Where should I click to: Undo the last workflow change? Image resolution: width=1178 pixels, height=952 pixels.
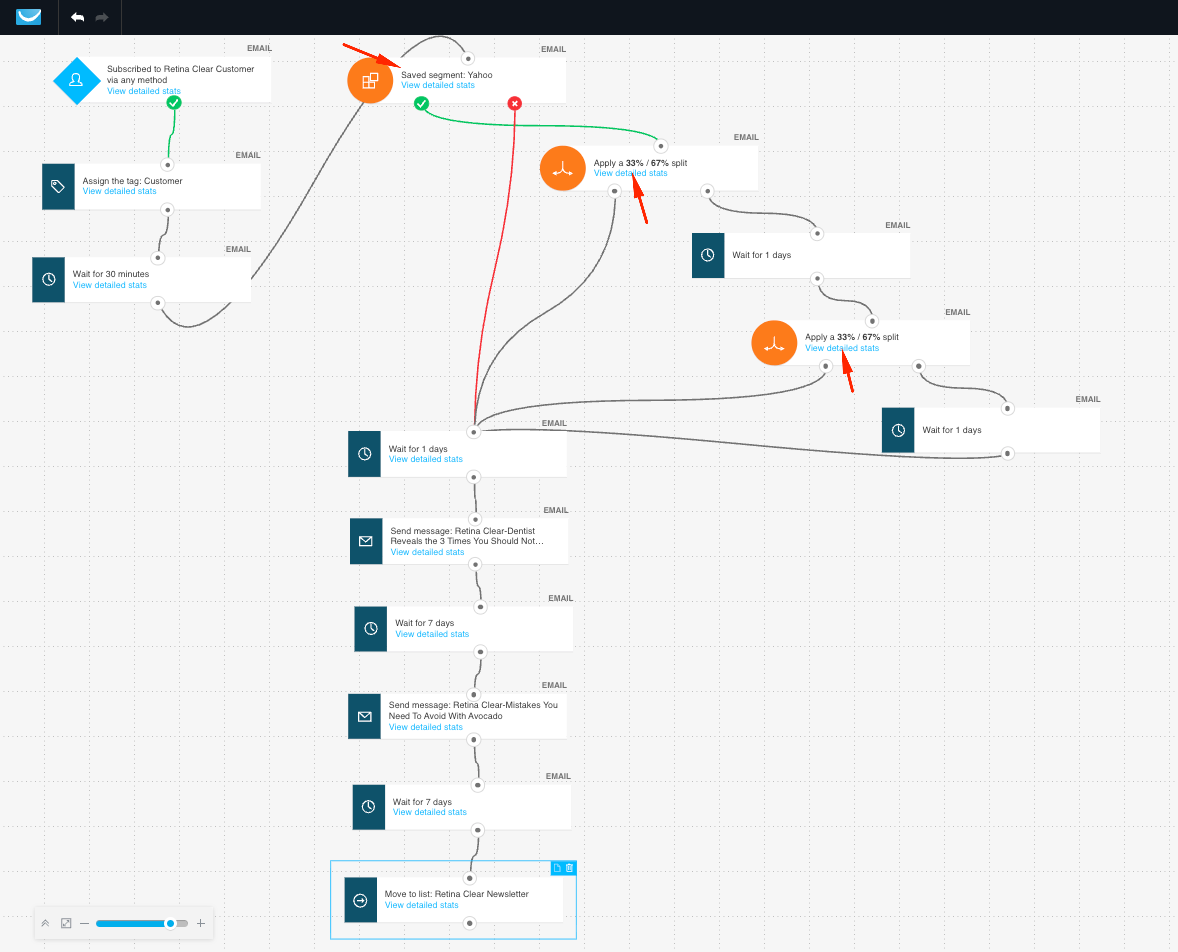pyautogui.click(x=78, y=18)
